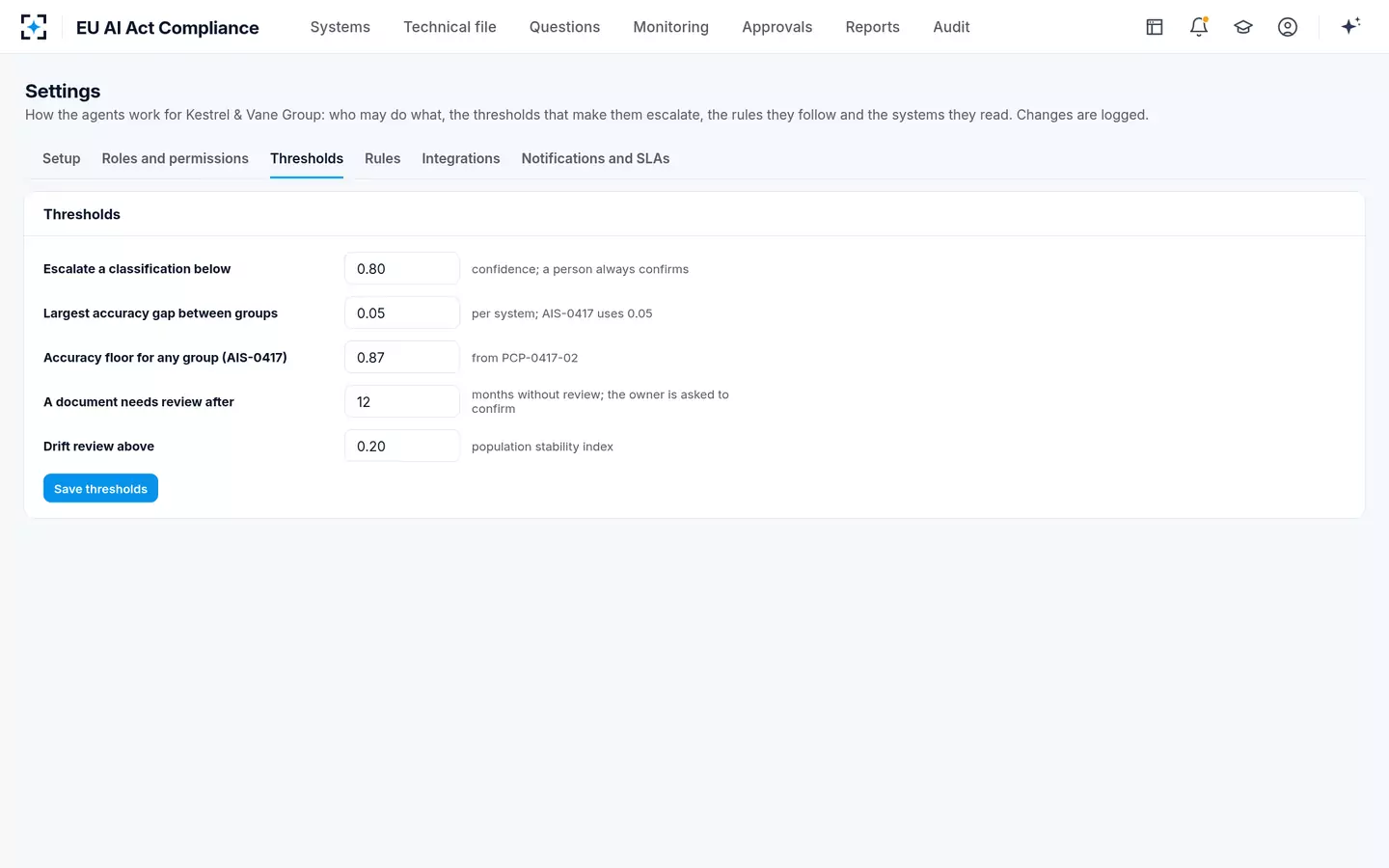Screen dimensions: 1389x868
Task: Open the Integrations tab
Action: [461, 158]
